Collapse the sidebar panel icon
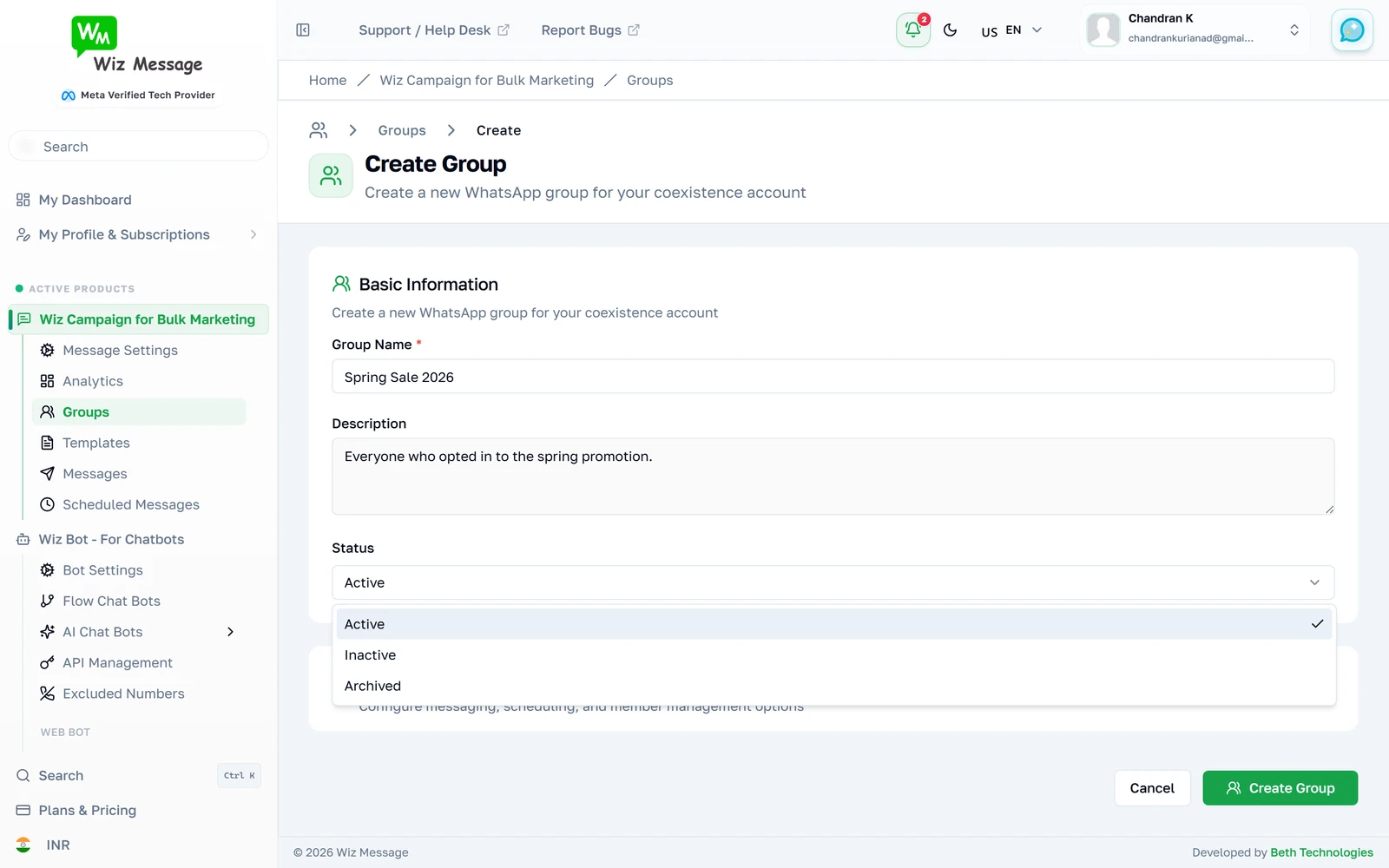The width and height of the screenshot is (1389, 868). [x=303, y=30]
